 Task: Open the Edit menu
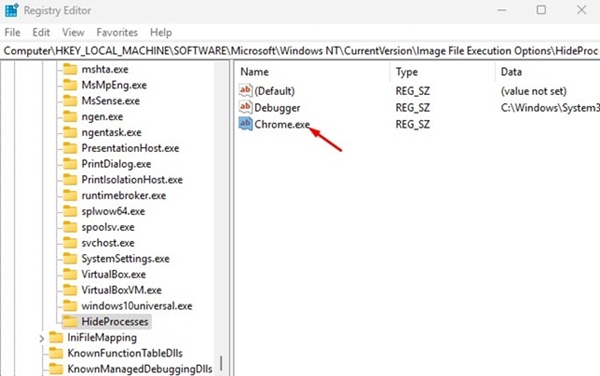click(41, 33)
